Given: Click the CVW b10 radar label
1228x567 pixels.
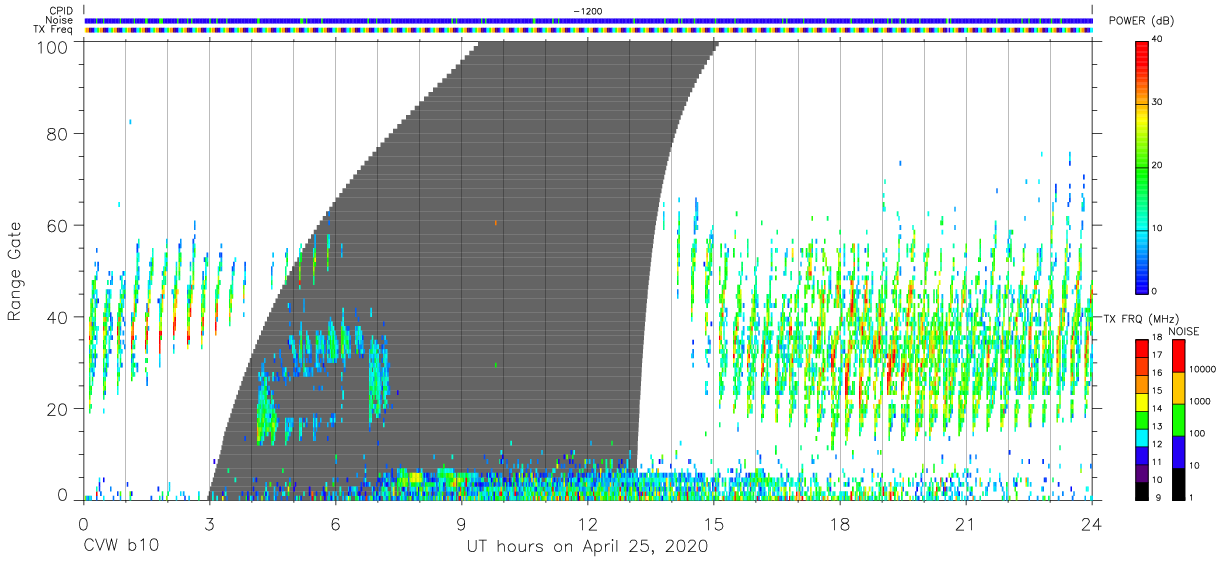Looking at the screenshot, I should 121,547.
